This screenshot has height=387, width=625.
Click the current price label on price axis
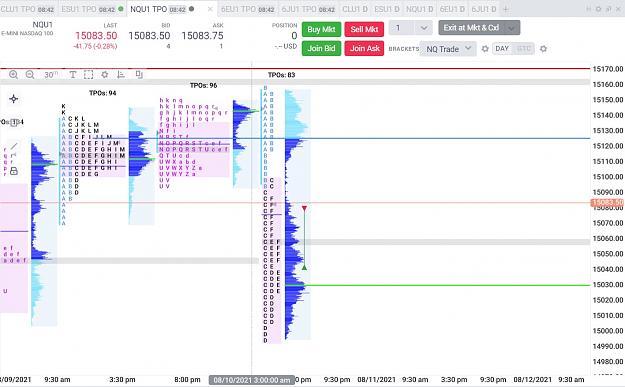click(607, 203)
